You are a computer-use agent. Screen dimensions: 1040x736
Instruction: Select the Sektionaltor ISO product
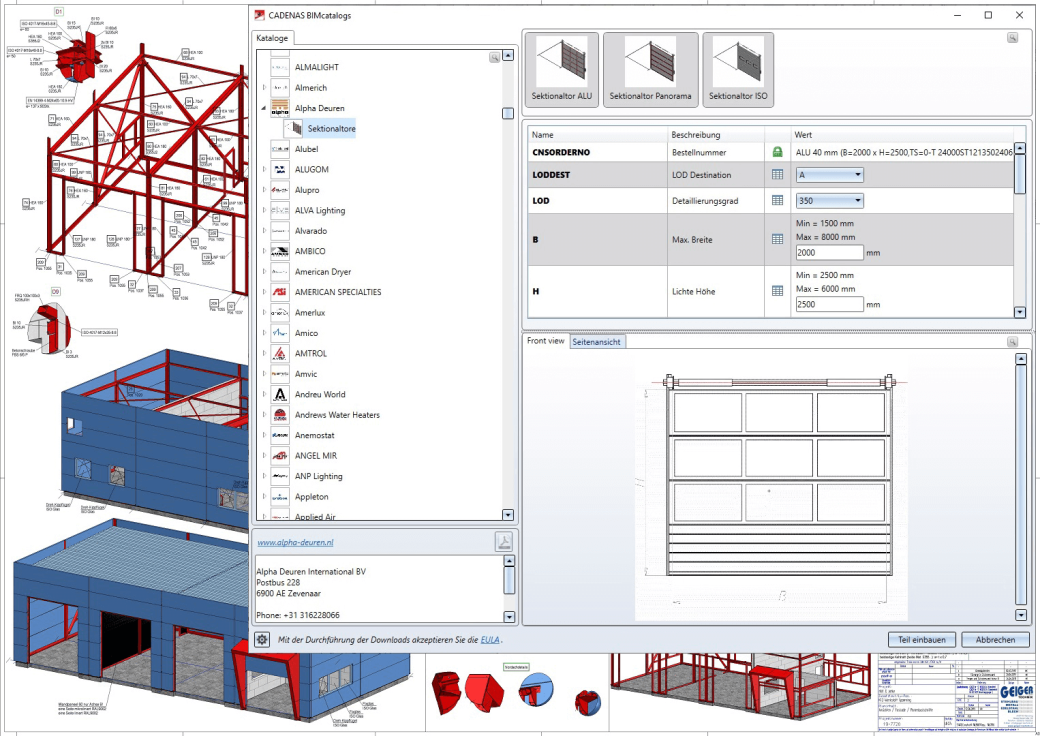click(738, 70)
